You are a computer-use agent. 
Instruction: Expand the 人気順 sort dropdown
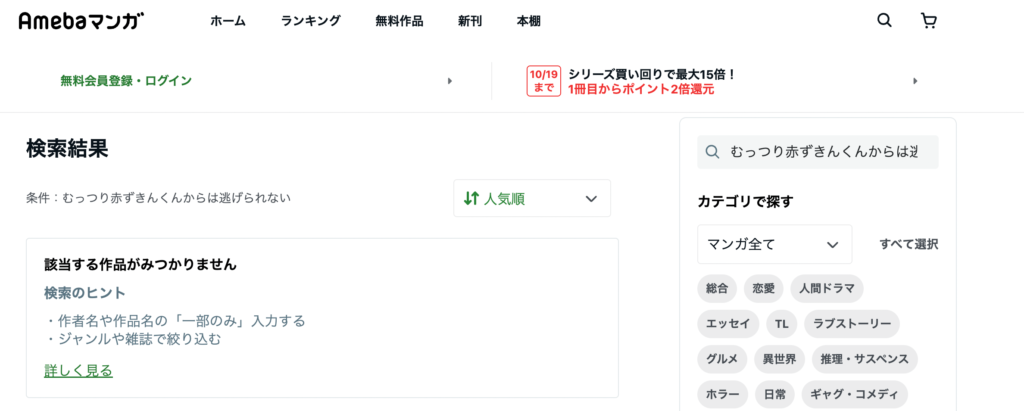[532, 199]
